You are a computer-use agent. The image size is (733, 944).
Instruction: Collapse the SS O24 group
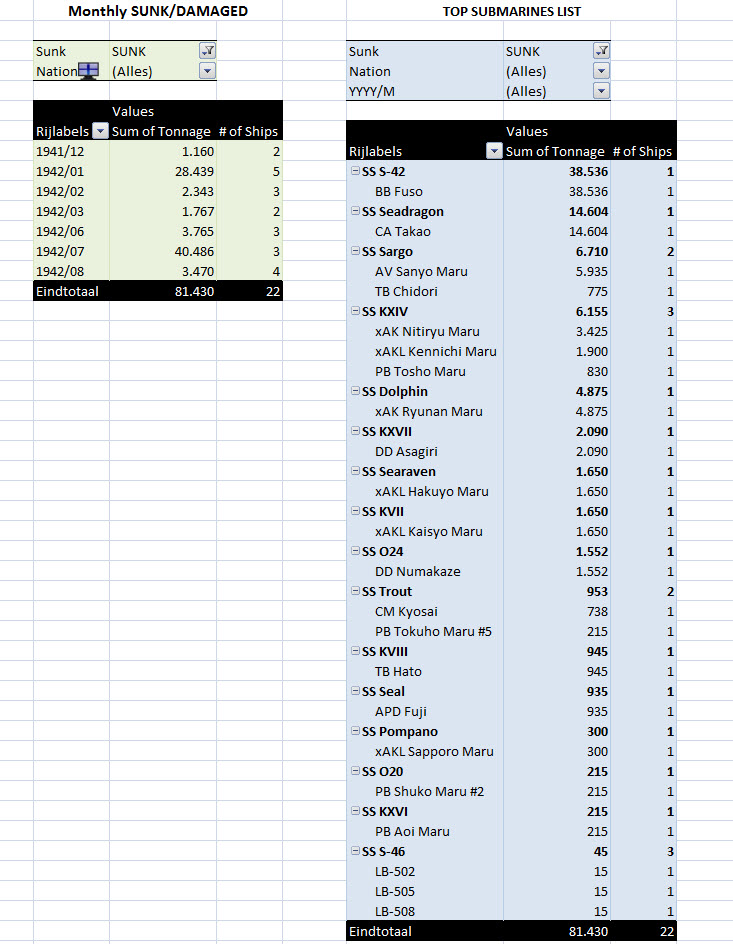coord(356,551)
